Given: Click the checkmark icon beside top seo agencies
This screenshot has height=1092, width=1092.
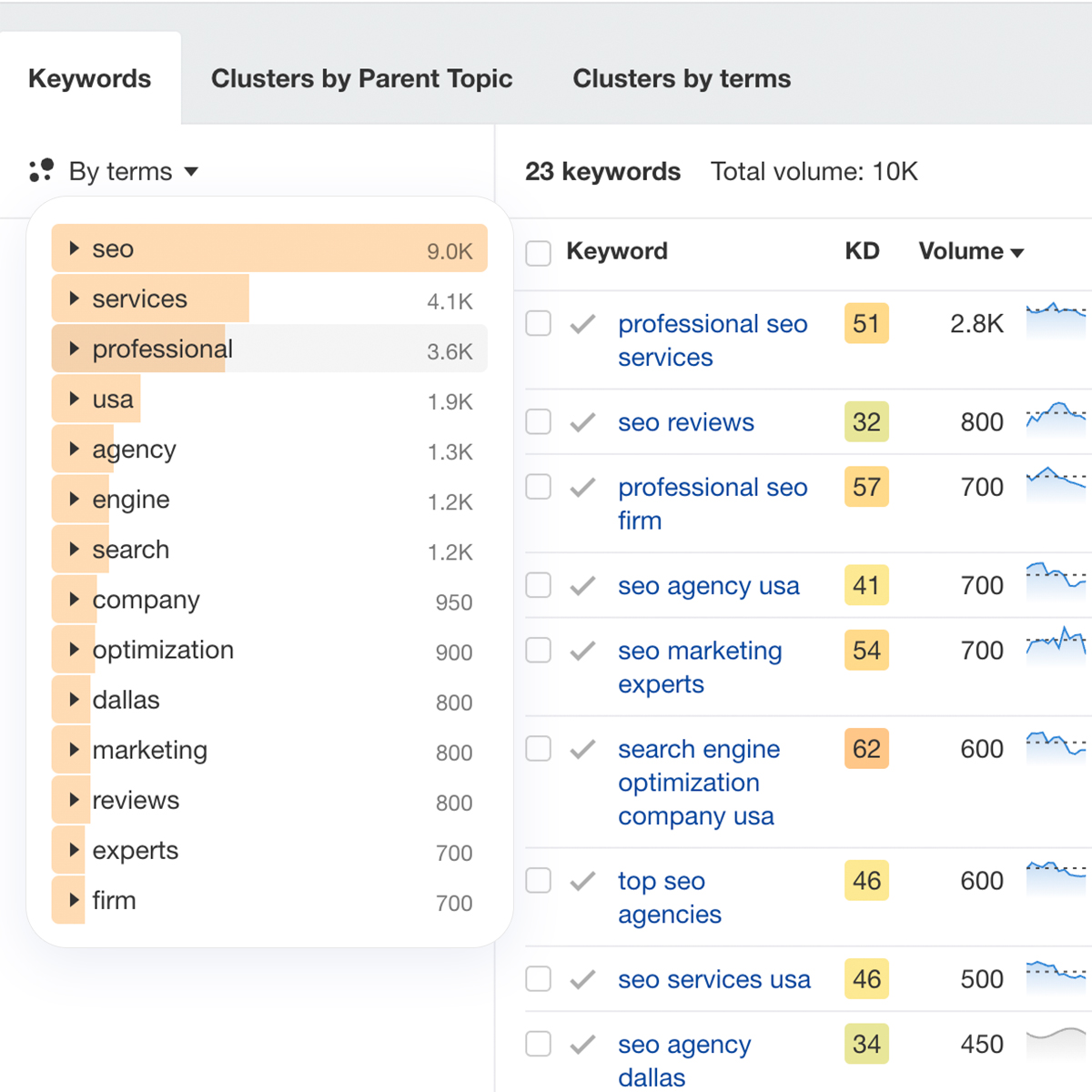Looking at the screenshot, I should click(x=582, y=881).
